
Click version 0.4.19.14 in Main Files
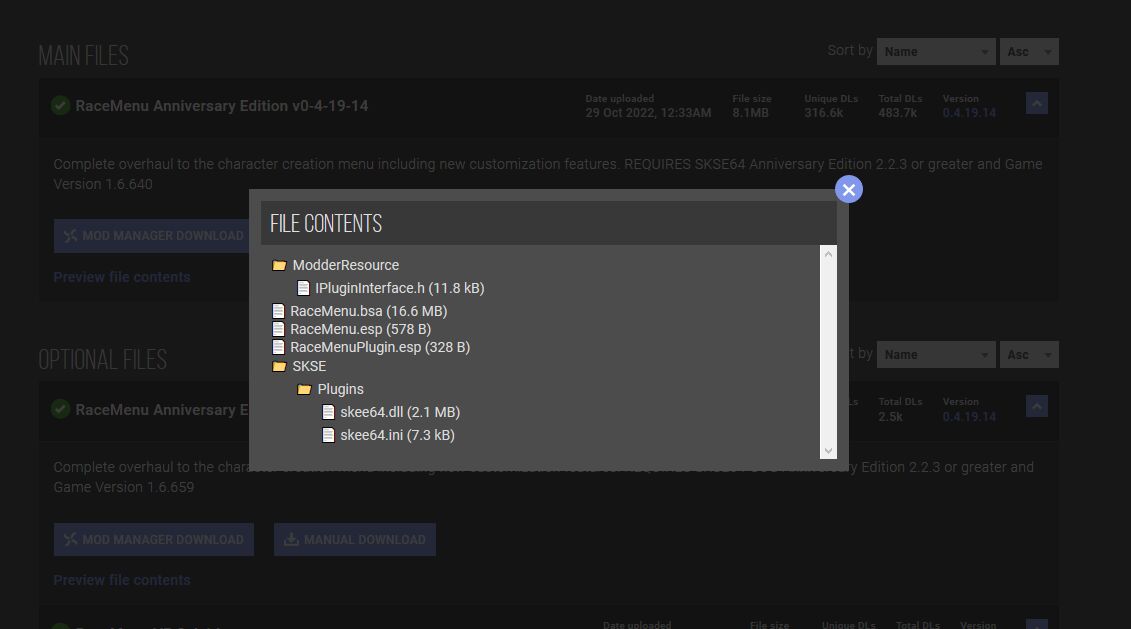[969, 113]
